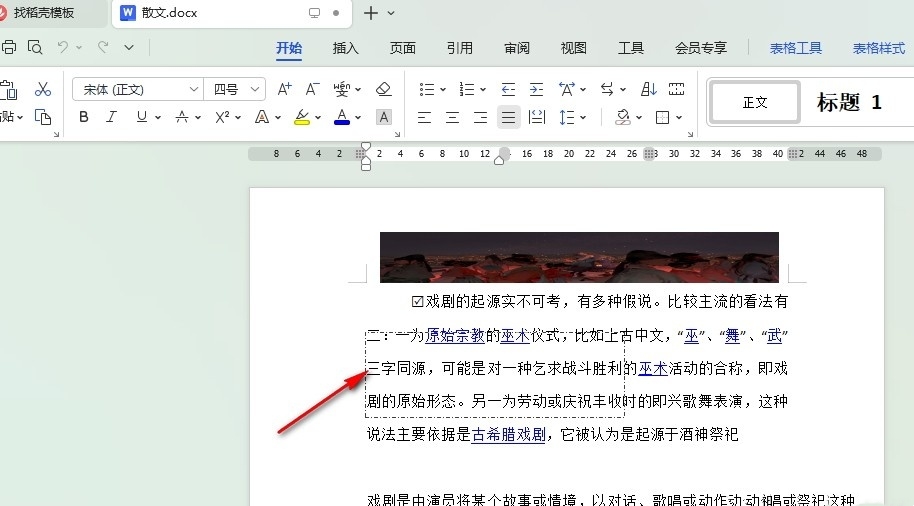Switch to 引用 tab
The image size is (914, 506).
pyautogui.click(x=459, y=48)
